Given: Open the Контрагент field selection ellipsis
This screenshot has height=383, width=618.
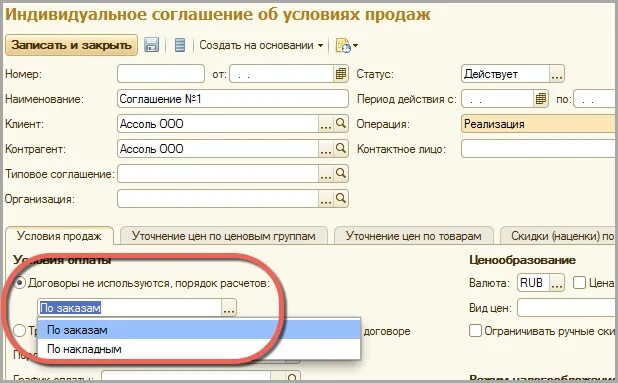Looking at the screenshot, I should [326, 149].
